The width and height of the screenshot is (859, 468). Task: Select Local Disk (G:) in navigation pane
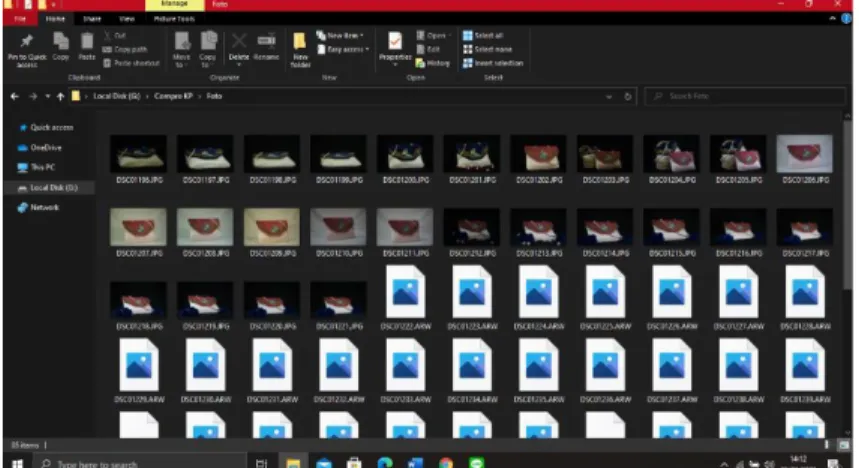click(48, 187)
